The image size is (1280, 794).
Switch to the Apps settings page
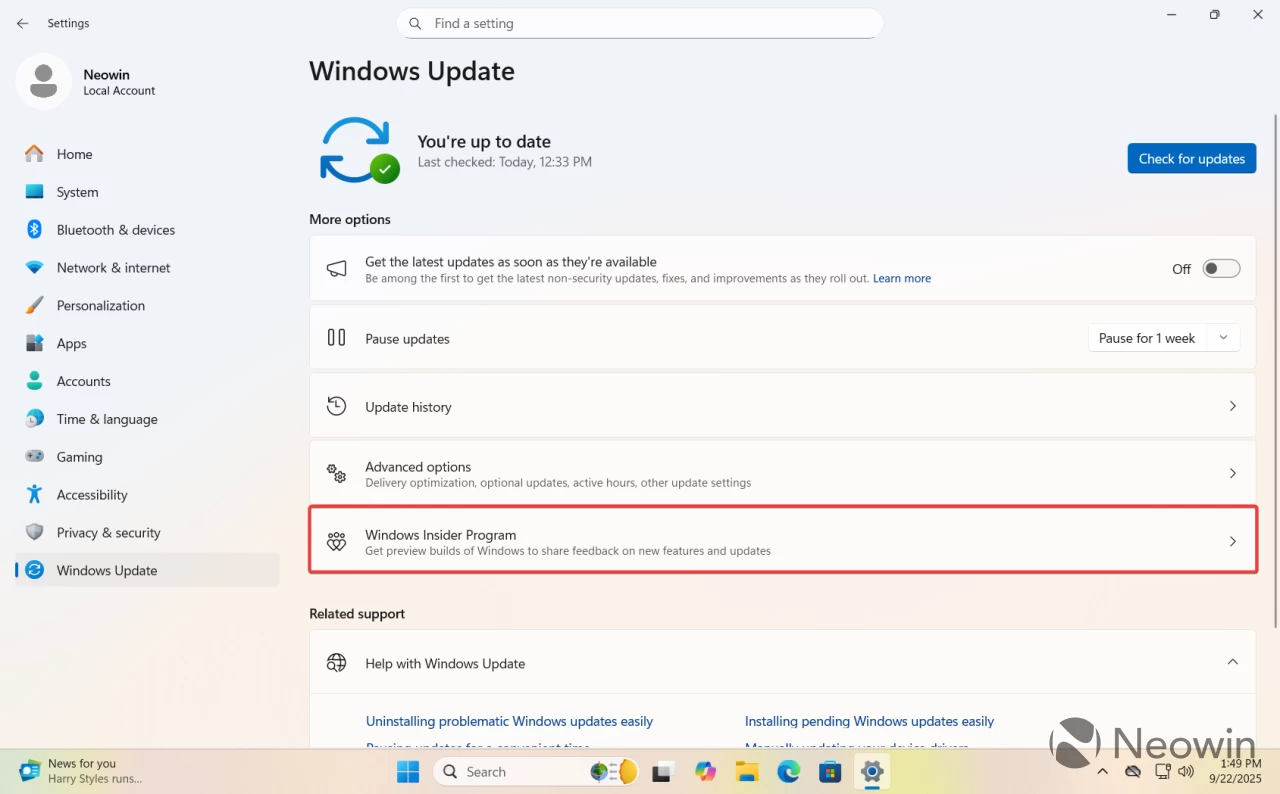(x=71, y=343)
